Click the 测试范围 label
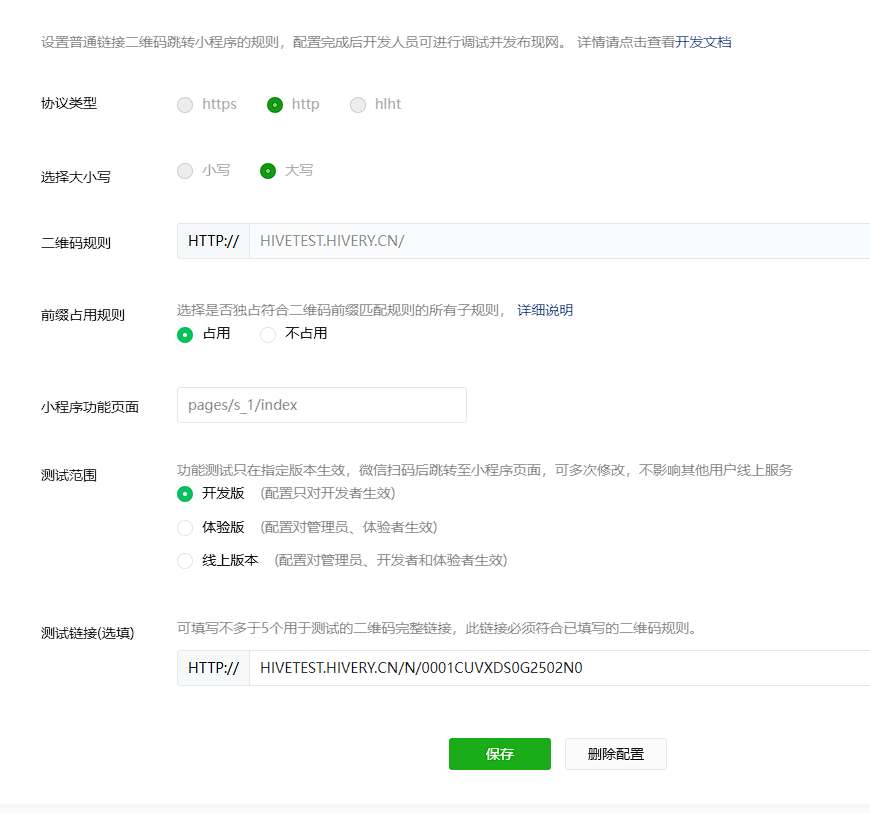The height and width of the screenshot is (813, 870). click(x=69, y=475)
